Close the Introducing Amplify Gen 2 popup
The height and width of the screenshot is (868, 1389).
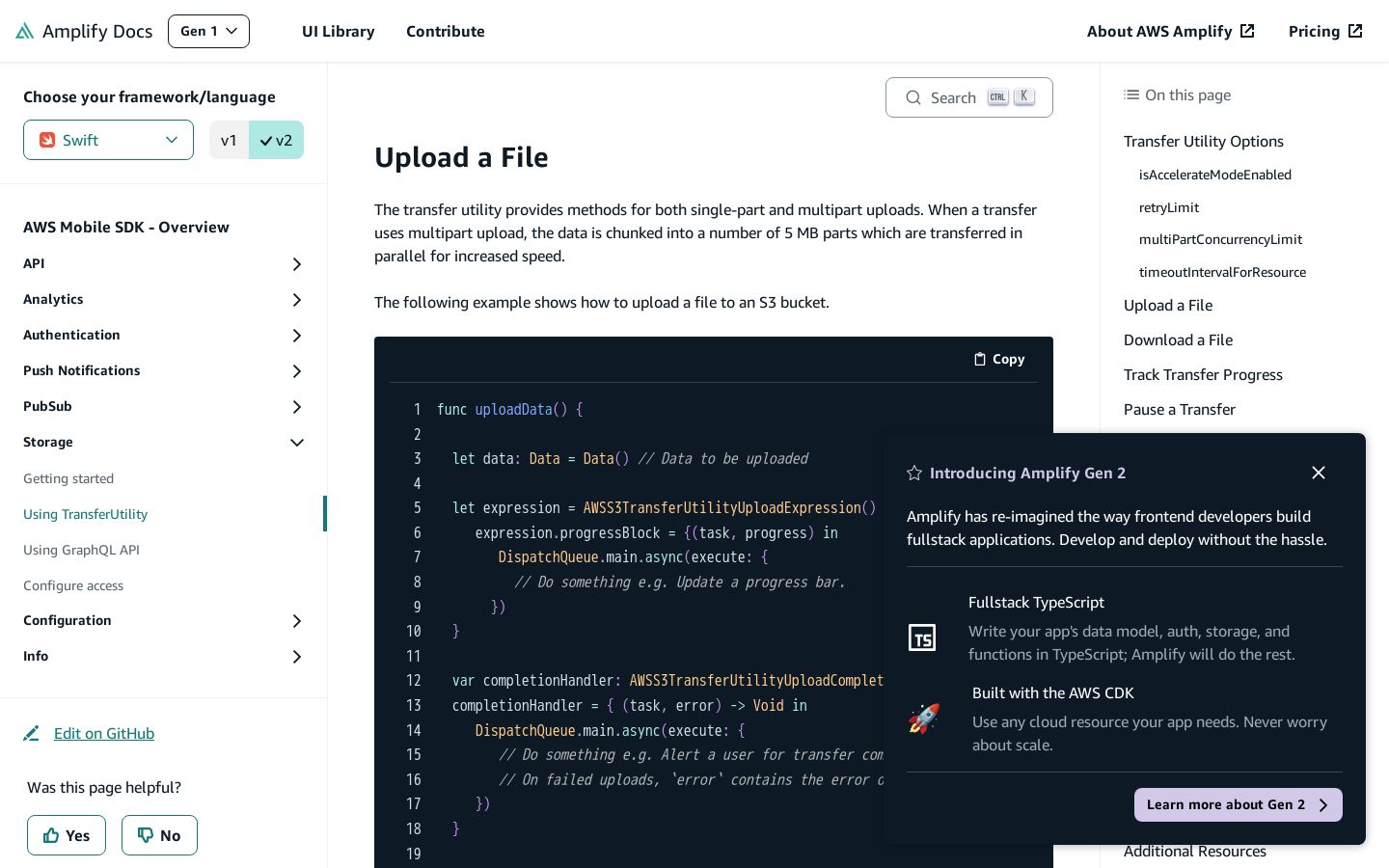(1319, 473)
